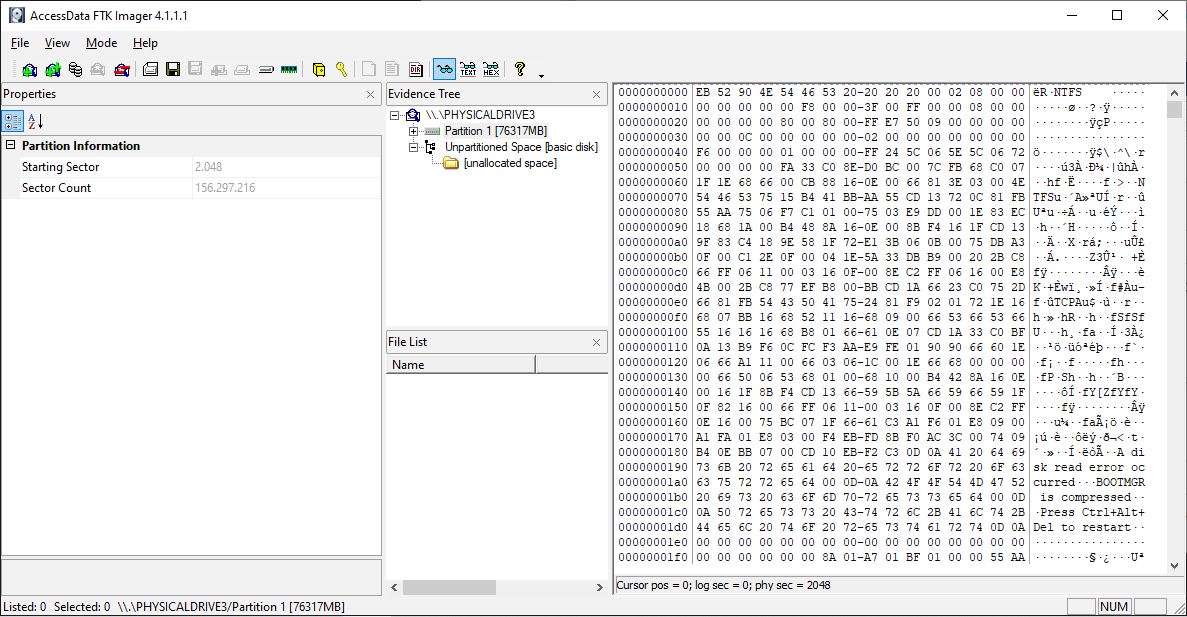This screenshot has height=617, width=1187.
Task: Close the Evidence Tree panel
Action: [597, 95]
